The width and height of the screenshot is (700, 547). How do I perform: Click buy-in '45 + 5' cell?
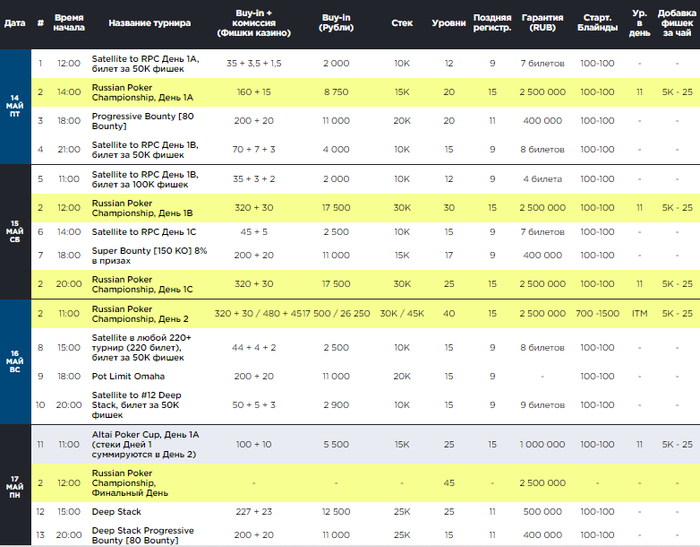(x=254, y=232)
